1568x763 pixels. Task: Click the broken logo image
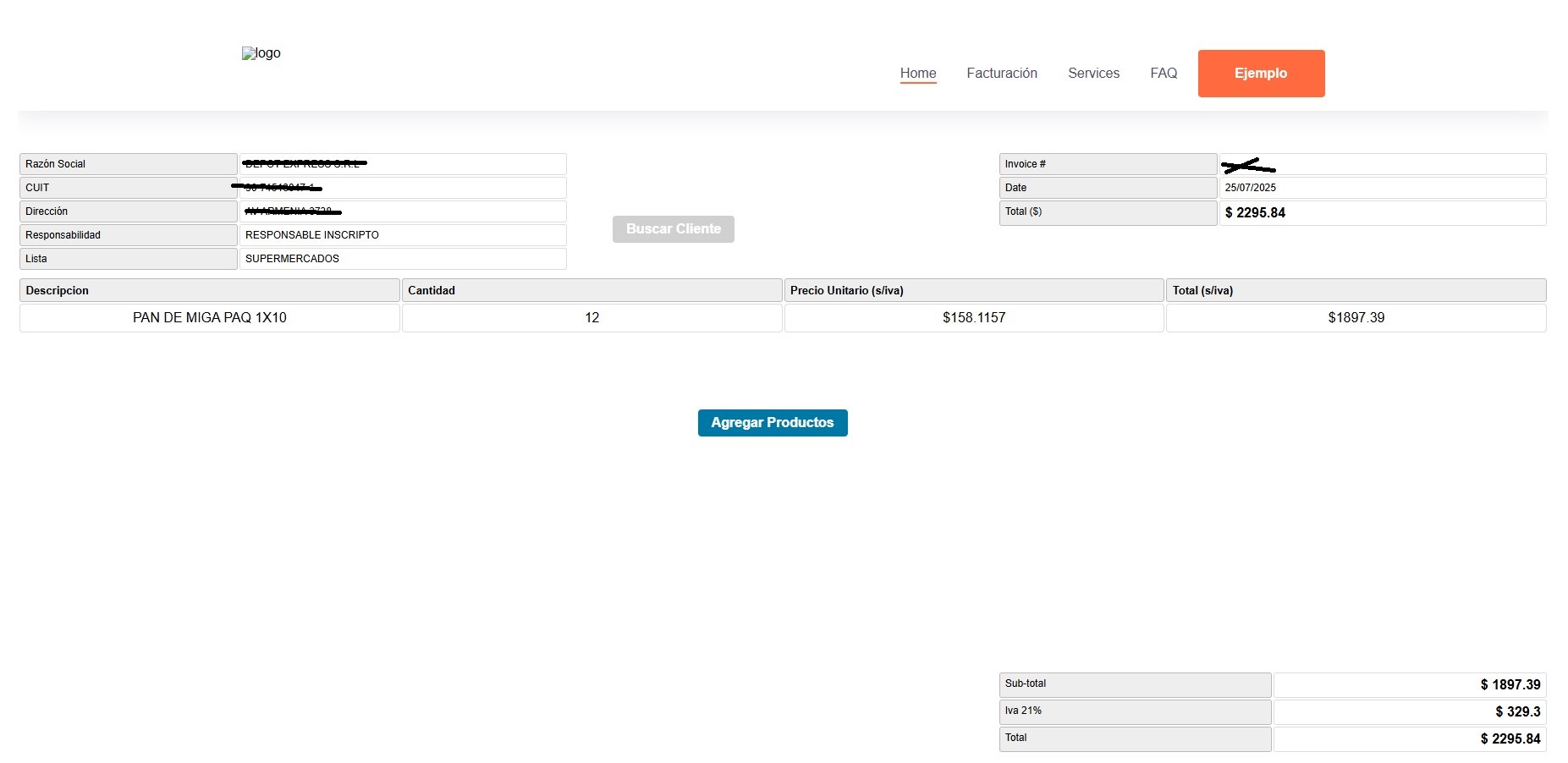click(261, 53)
